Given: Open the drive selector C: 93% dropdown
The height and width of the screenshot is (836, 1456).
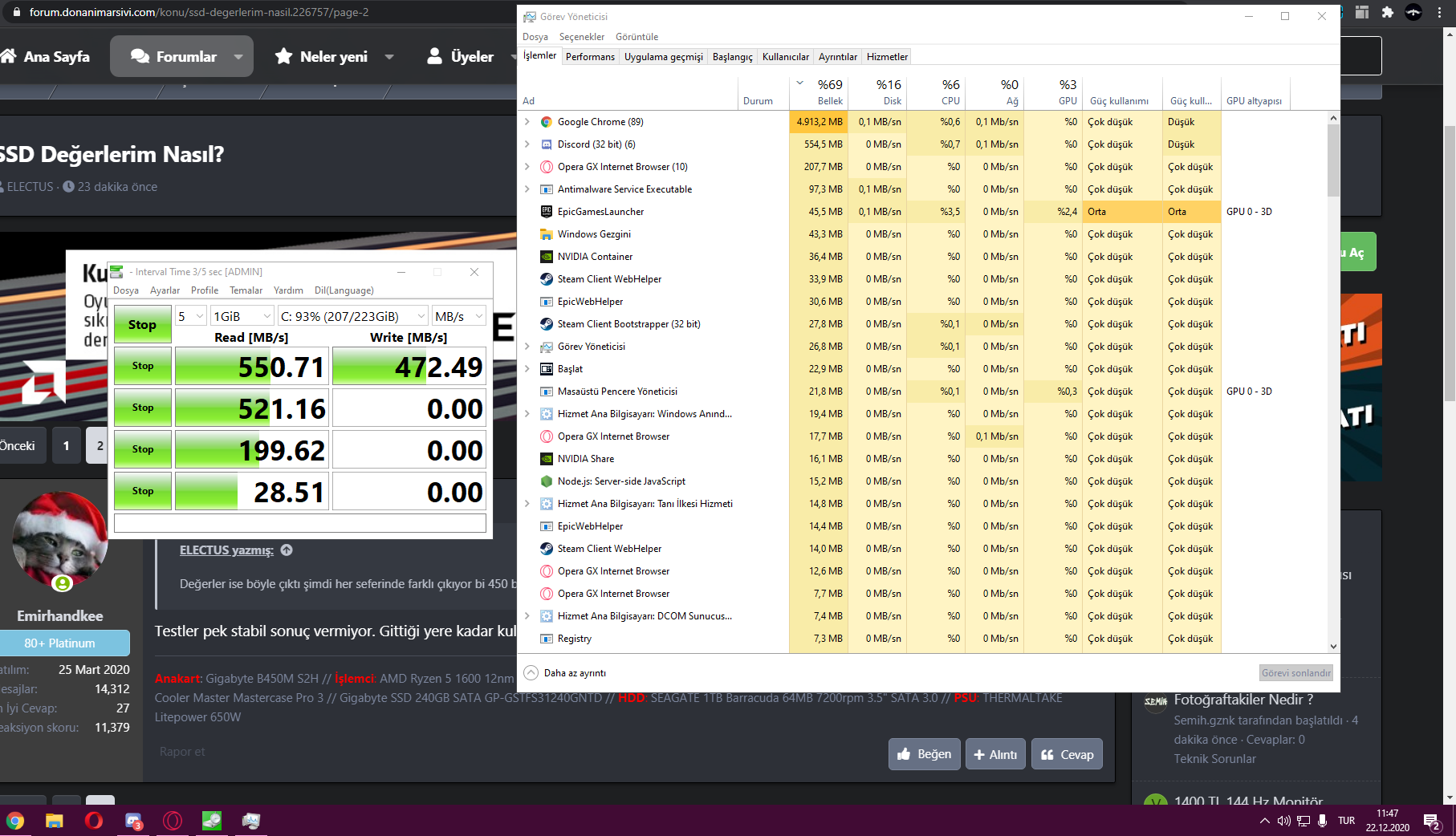Looking at the screenshot, I should [x=353, y=316].
